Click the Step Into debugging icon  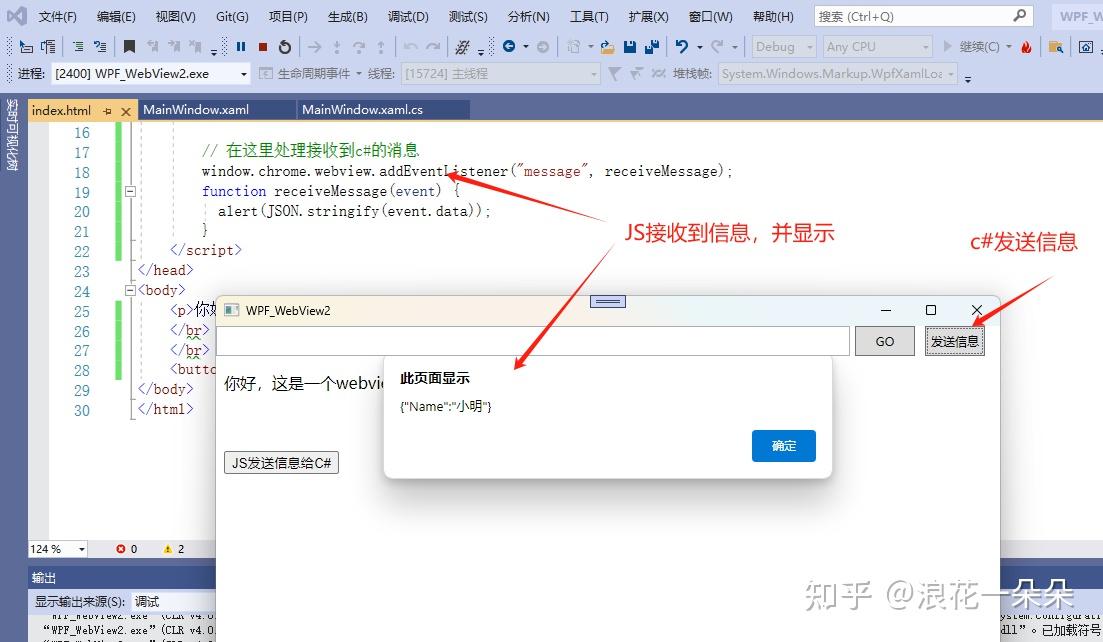click(x=336, y=46)
